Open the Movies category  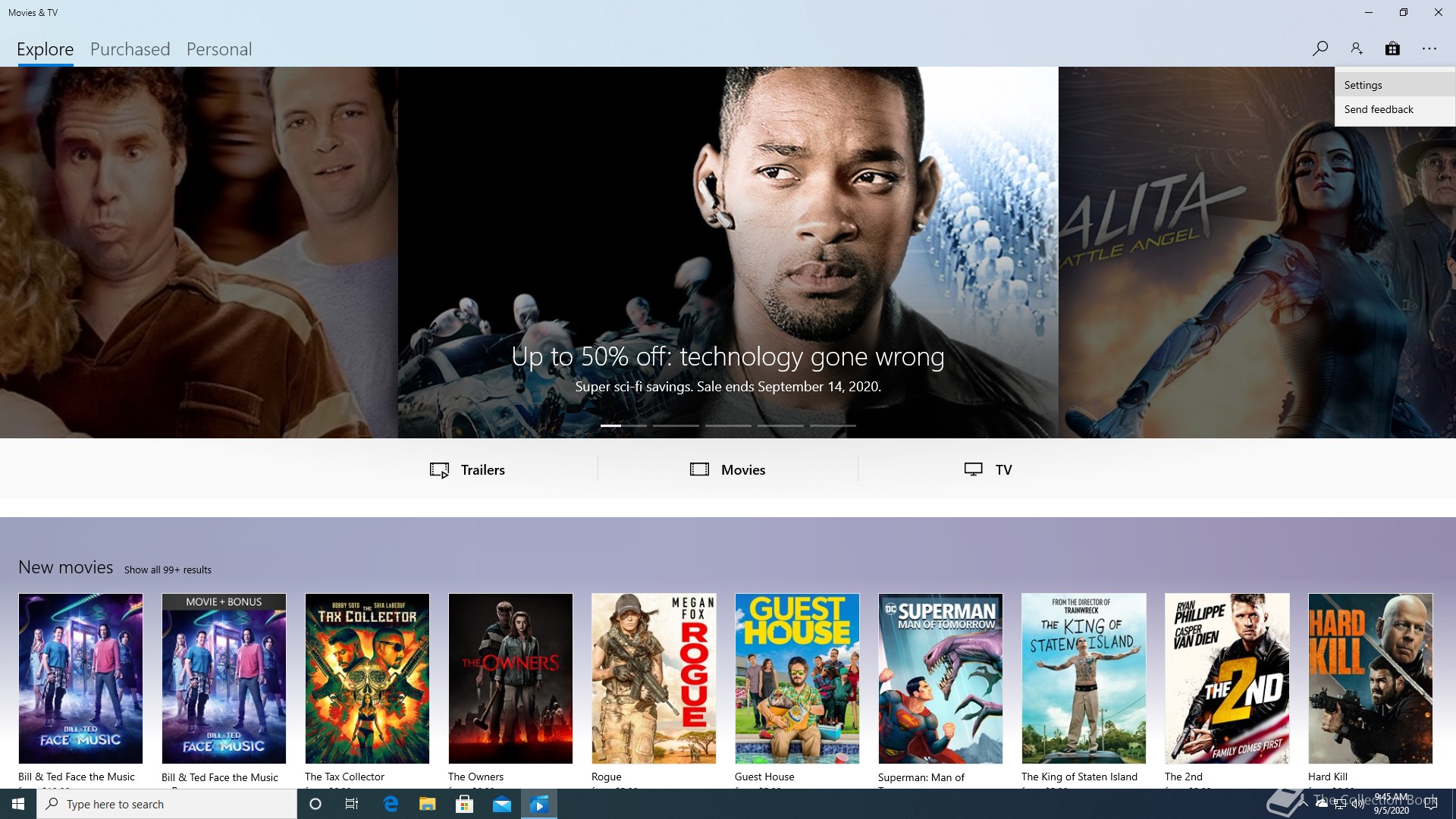click(728, 469)
